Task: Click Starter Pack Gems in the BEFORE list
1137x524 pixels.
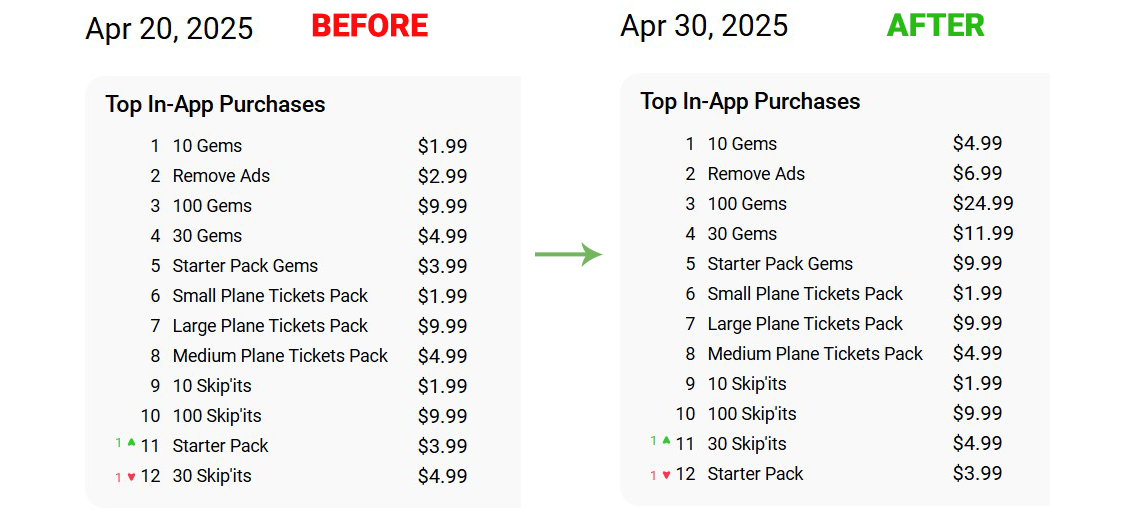Action: 245,266
